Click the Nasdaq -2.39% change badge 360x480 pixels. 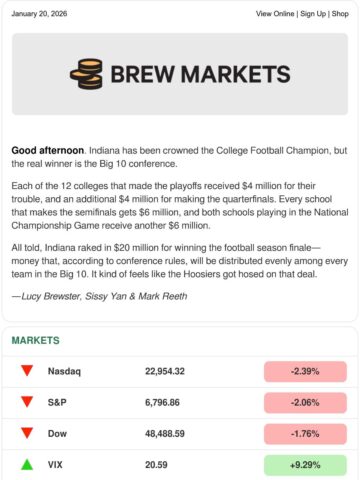(305, 371)
